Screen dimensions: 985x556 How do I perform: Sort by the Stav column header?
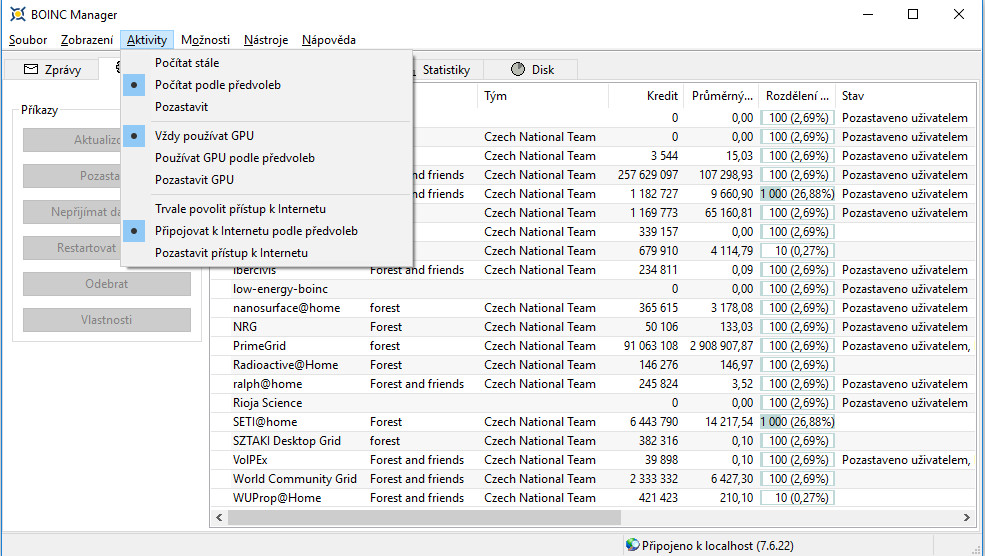(906, 95)
